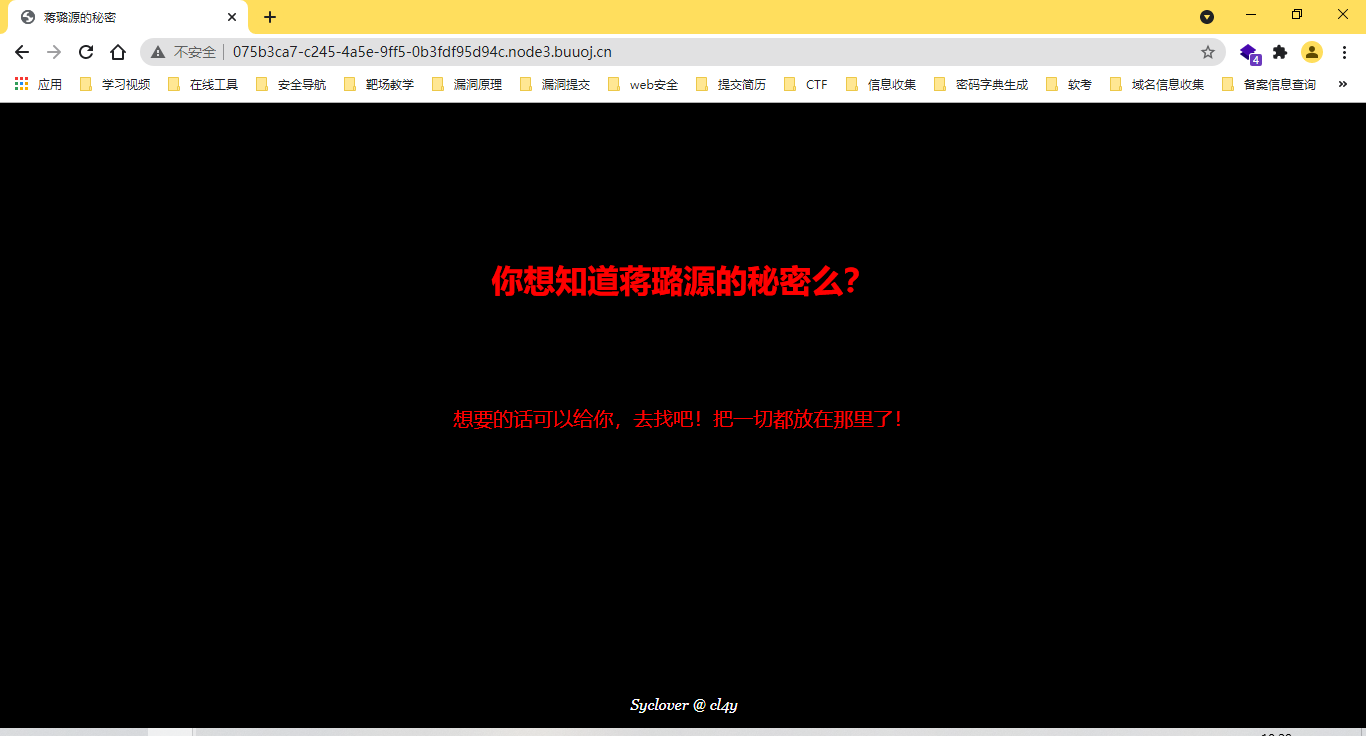The image size is (1366, 736).
Task: Expand the hidden bookmarks chevron
Action: click(1342, 85)
